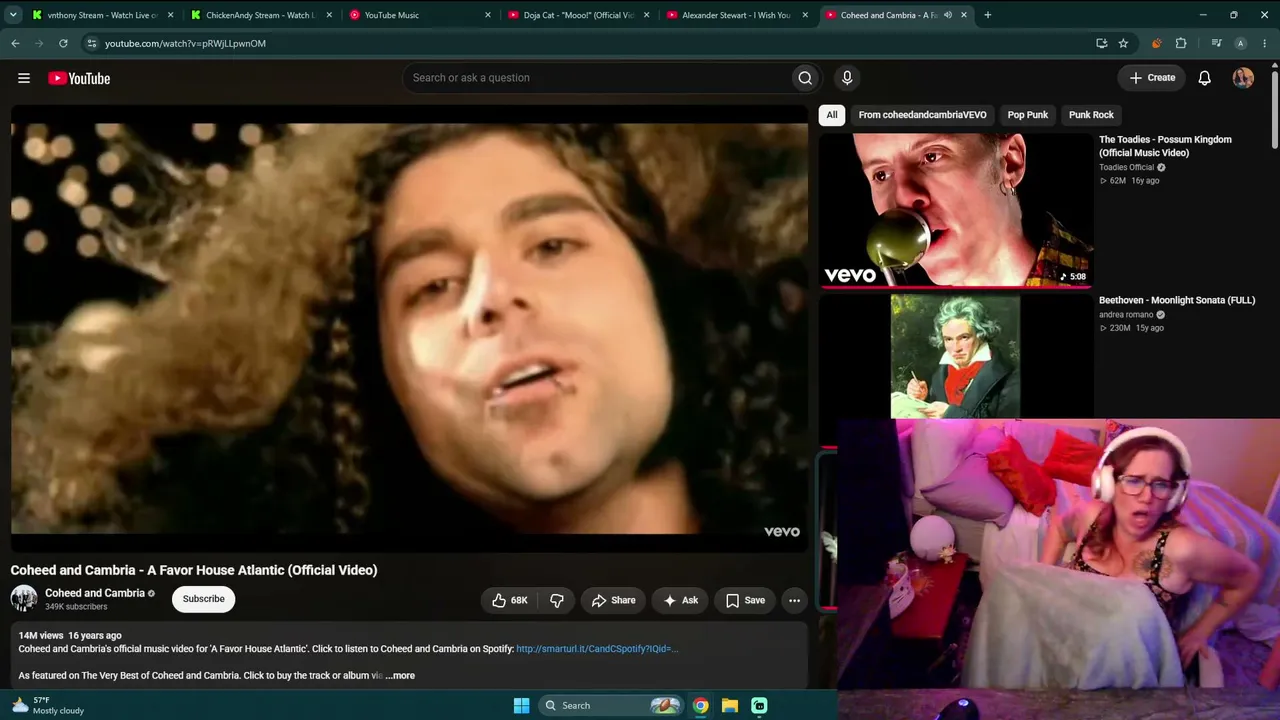Screen dimensions: 1280x720
Task: Open the Chrome three-dot menu
Action: pos(1264,43)
